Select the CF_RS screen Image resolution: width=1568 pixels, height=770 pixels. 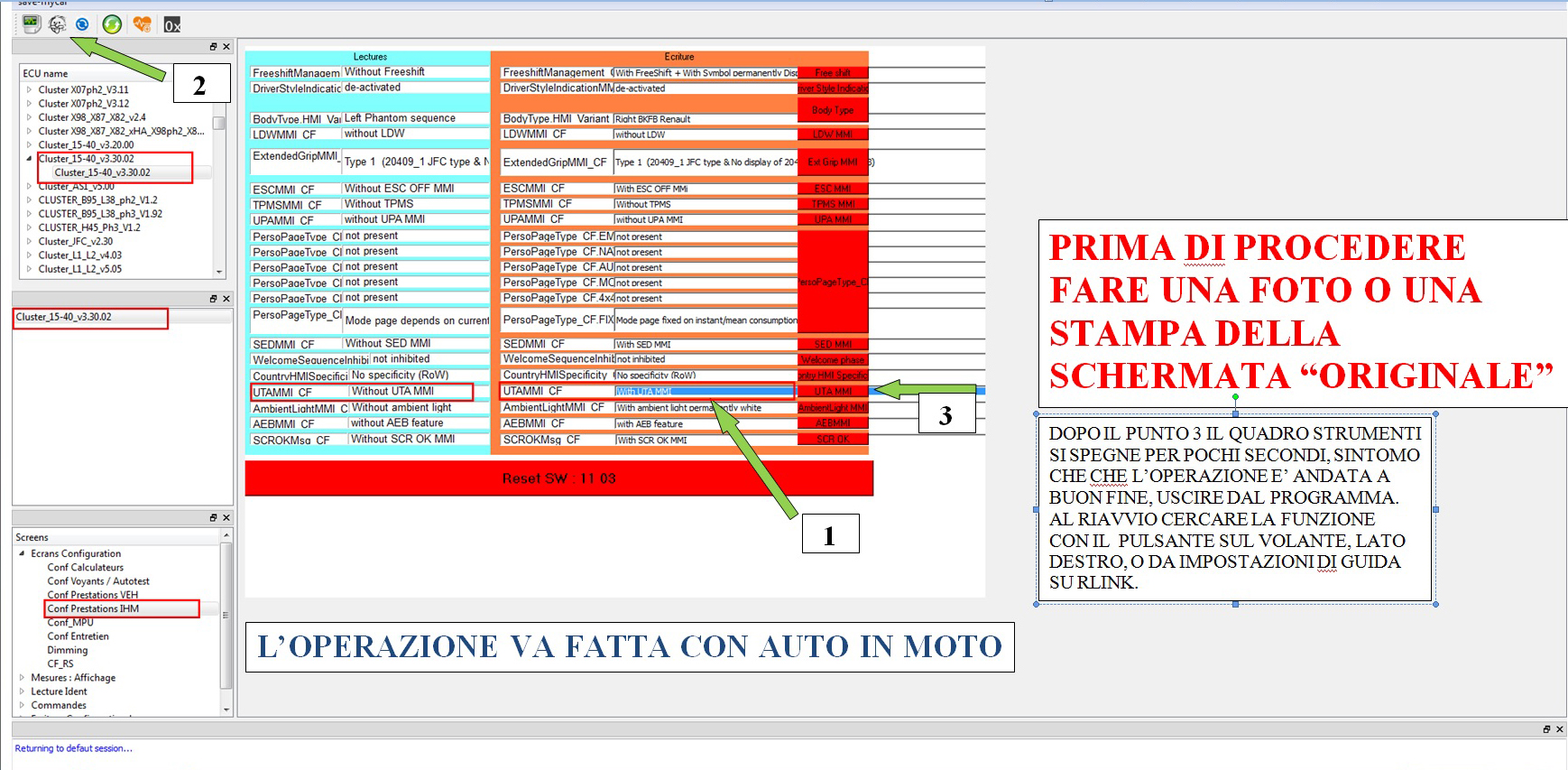(x=60, y=663)
